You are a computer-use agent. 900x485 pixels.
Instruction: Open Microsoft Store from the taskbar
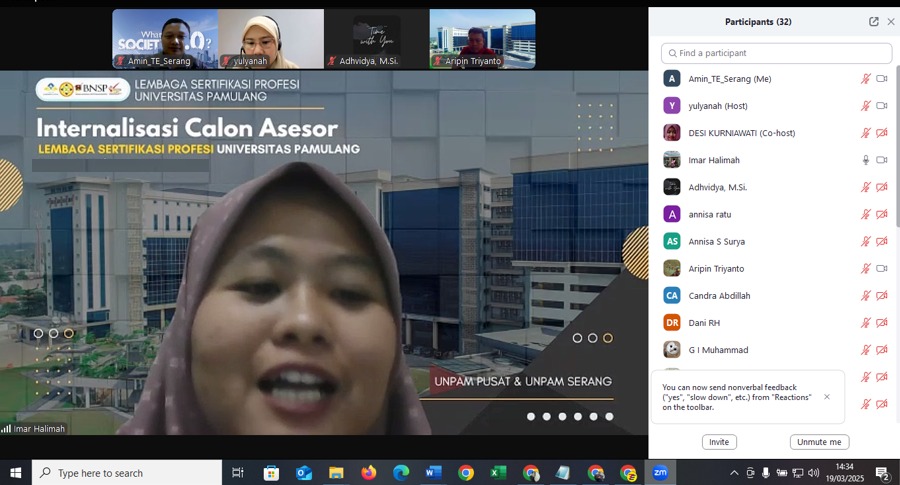click(x=271, y=472)
